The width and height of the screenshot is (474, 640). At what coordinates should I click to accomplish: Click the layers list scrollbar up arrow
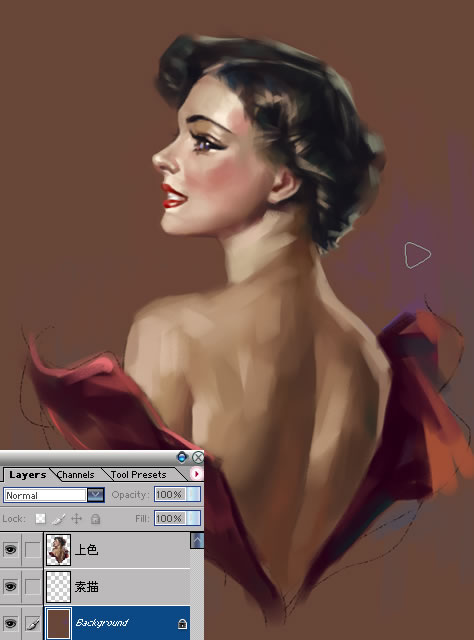click(x=197, y=540)
